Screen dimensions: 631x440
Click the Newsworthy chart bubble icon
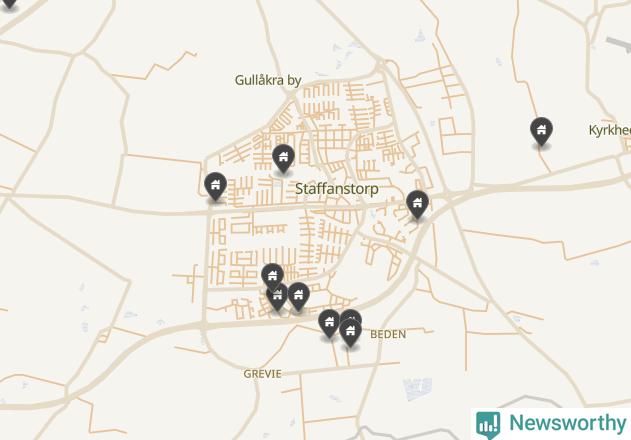[488, 425]
